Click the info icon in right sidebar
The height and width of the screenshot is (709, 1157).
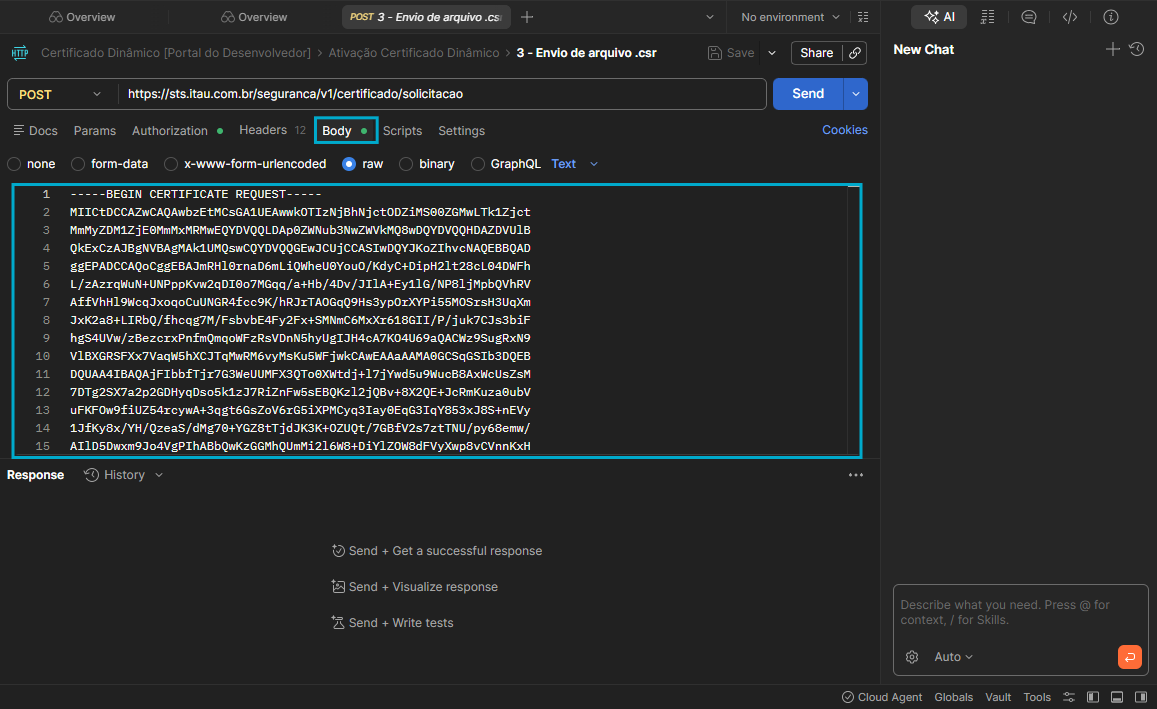[x=1110, y=17]
